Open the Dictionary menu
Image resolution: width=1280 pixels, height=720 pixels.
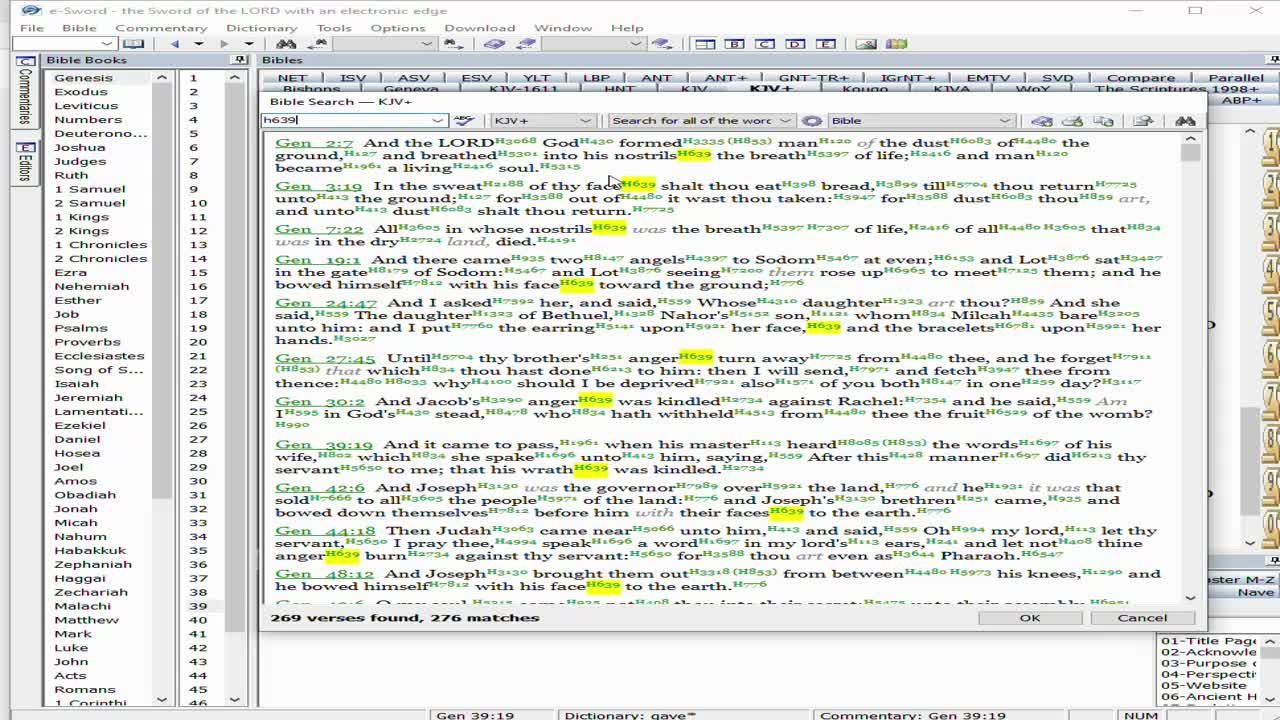coord(261,28)
